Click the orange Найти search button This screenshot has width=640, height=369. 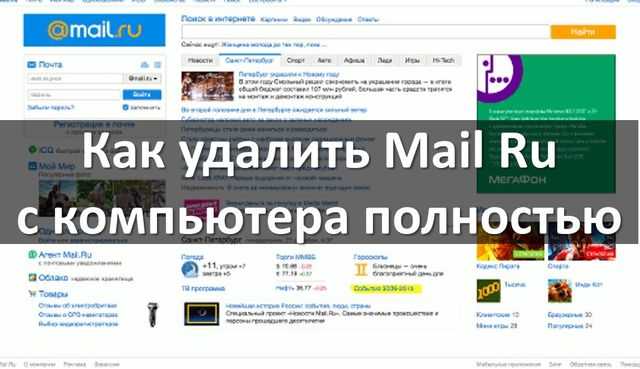coord(583,32)
